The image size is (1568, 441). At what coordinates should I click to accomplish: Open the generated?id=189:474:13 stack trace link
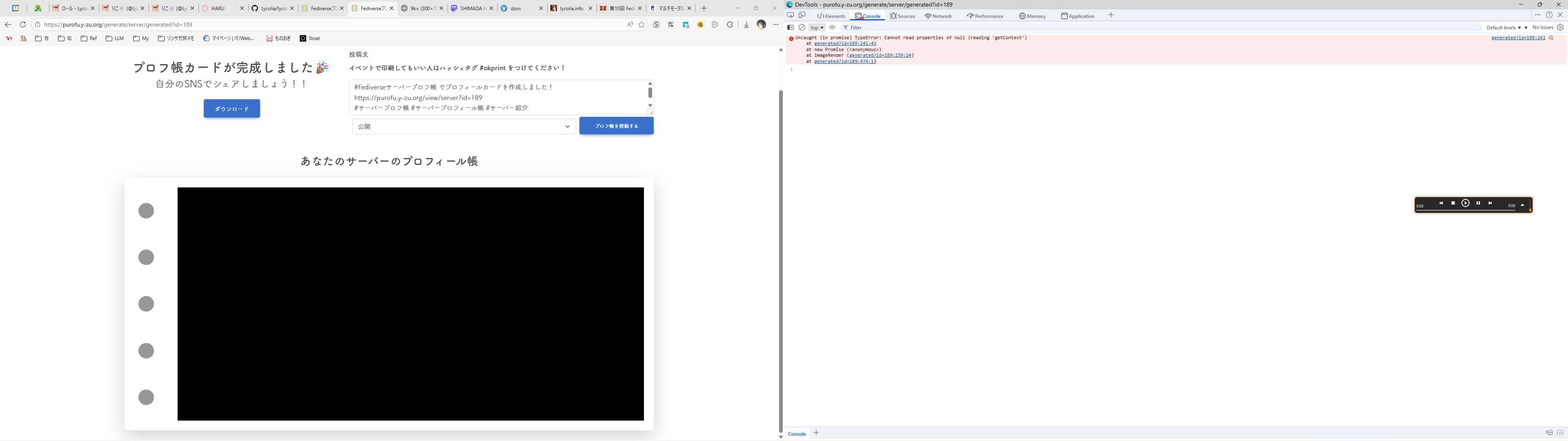pos(845,62)
